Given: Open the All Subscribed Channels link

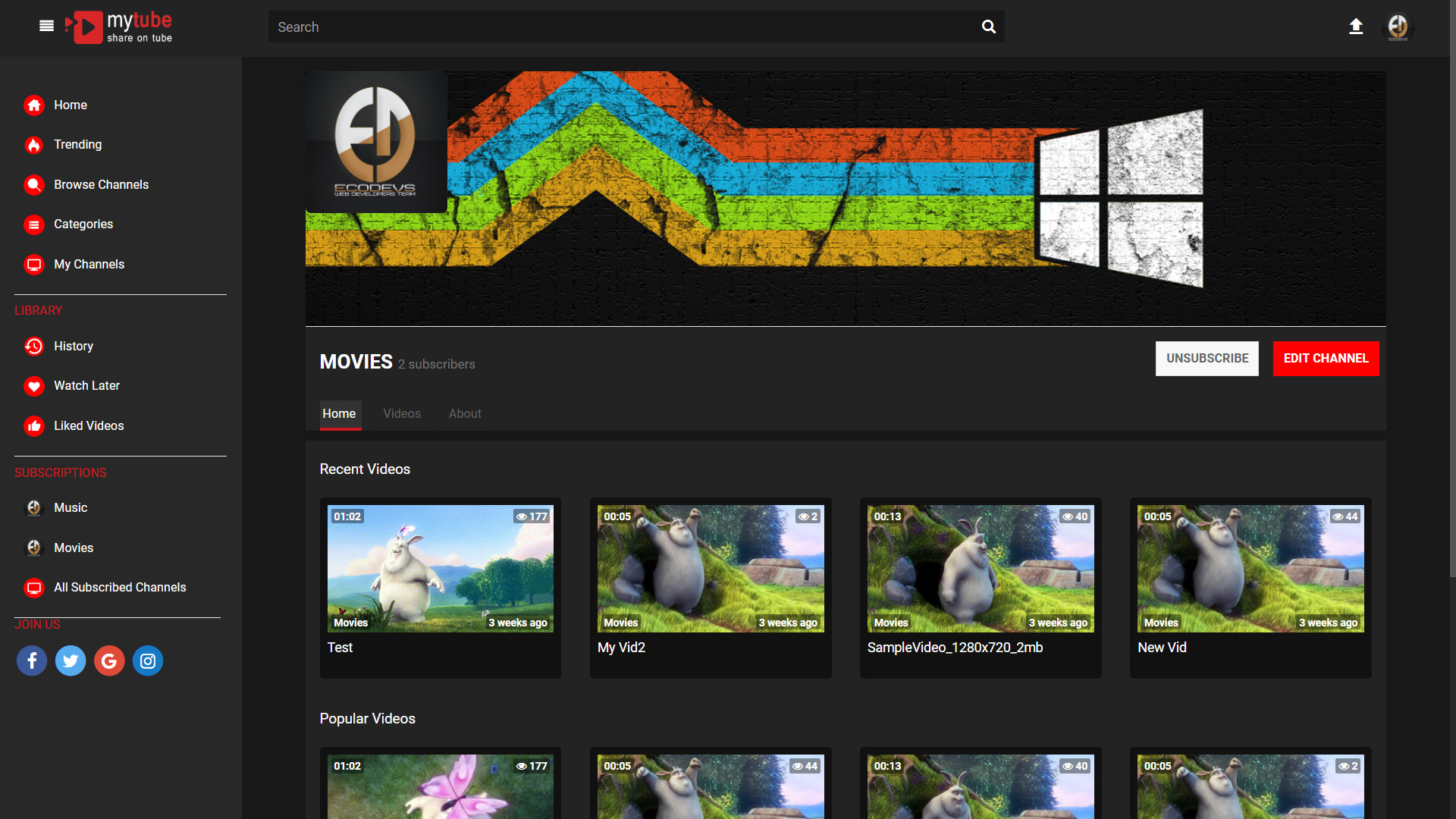Looking at the screenshot, I should pos(120,588).
